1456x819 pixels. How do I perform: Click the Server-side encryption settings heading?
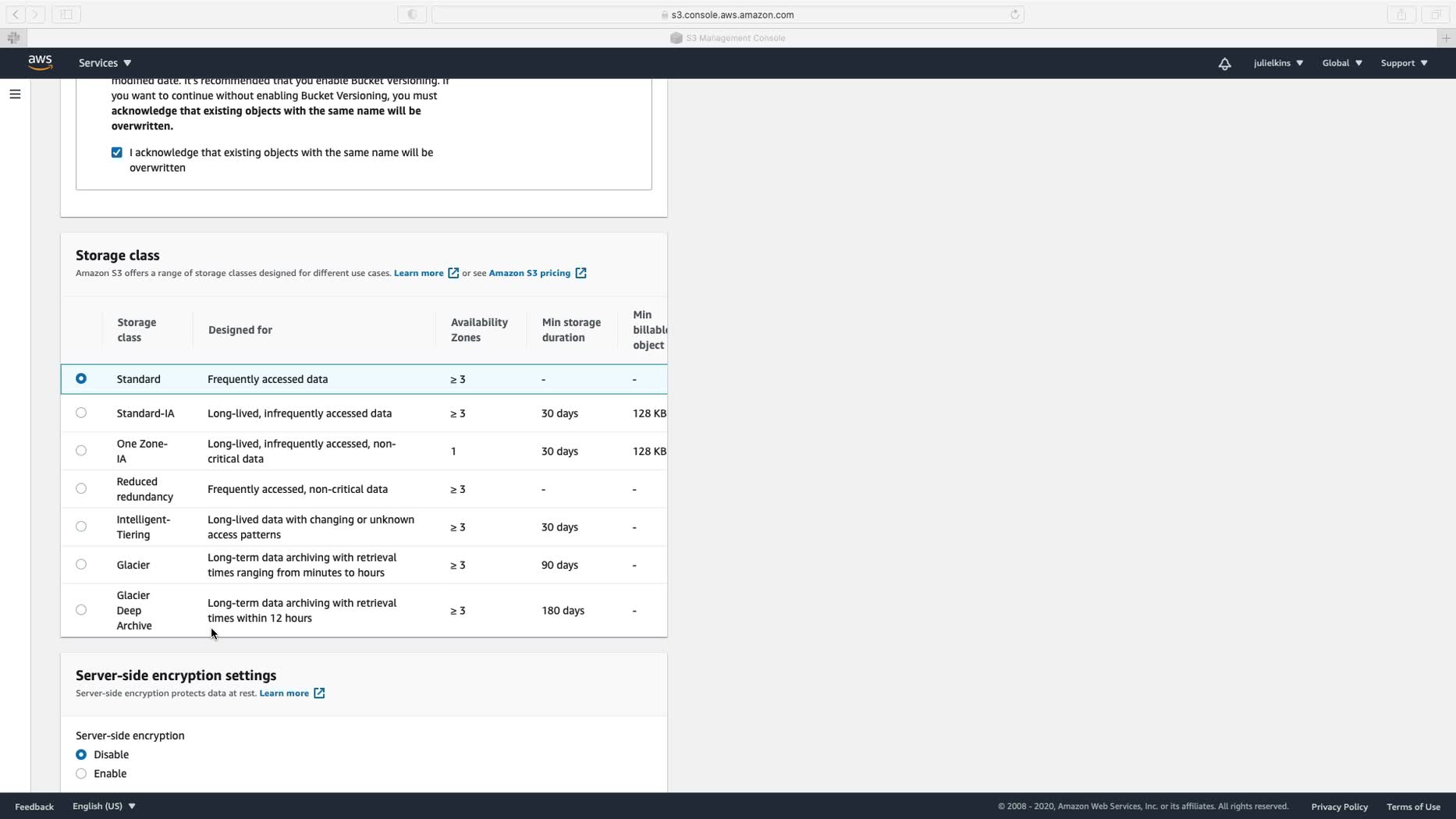coord(176,675)
